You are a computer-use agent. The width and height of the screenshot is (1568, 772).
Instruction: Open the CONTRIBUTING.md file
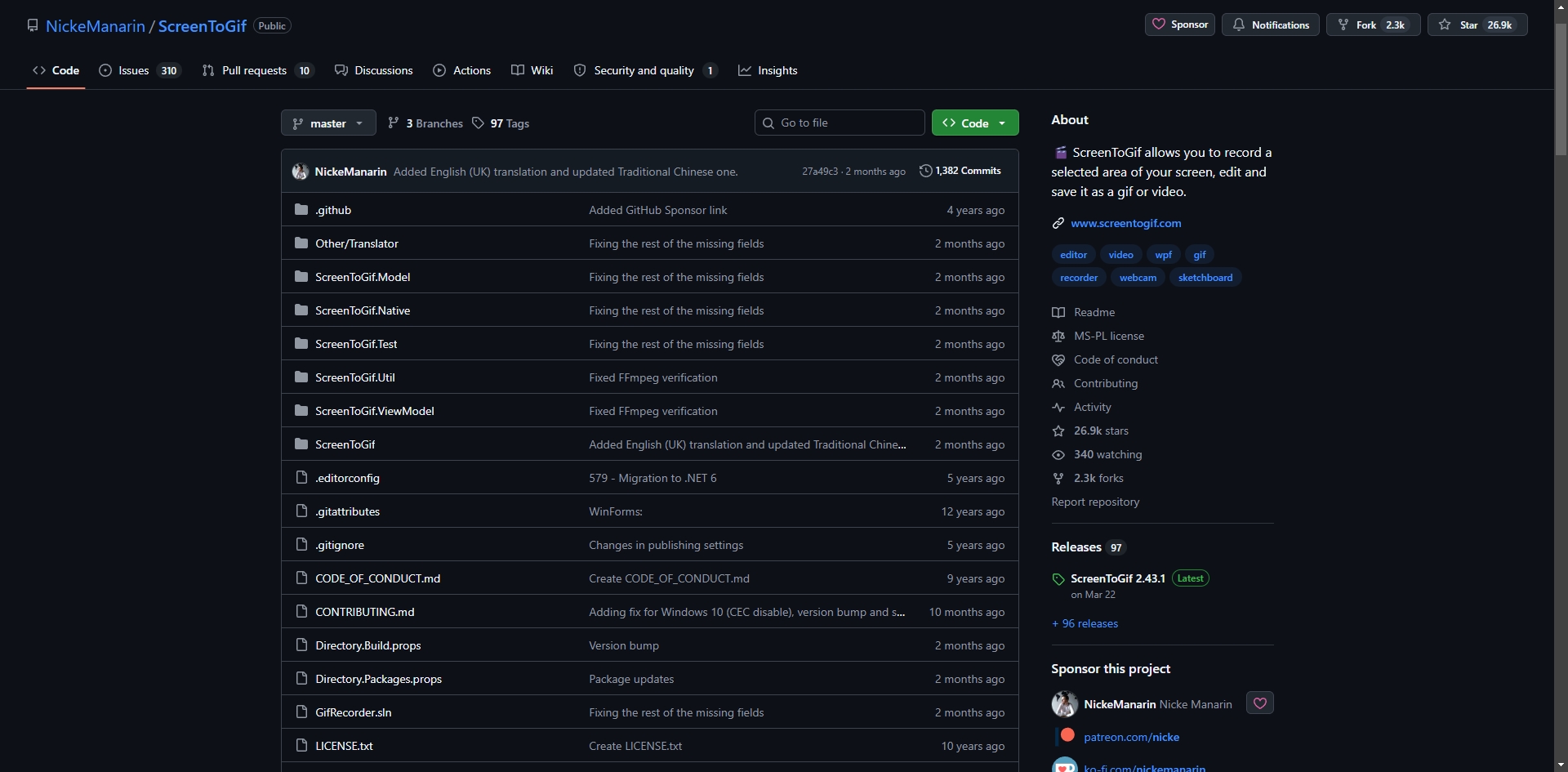365,612
